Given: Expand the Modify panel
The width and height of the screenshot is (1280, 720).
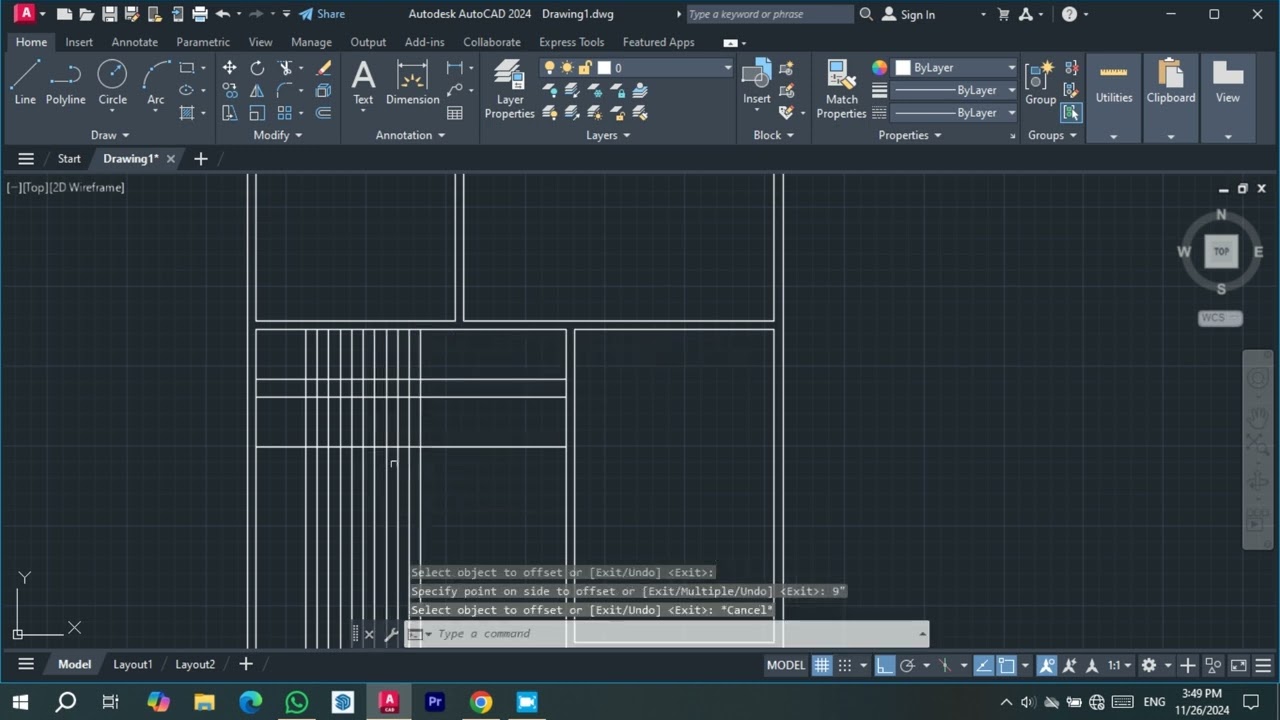Looking at the screenshot, I should [x=277, y=135].
